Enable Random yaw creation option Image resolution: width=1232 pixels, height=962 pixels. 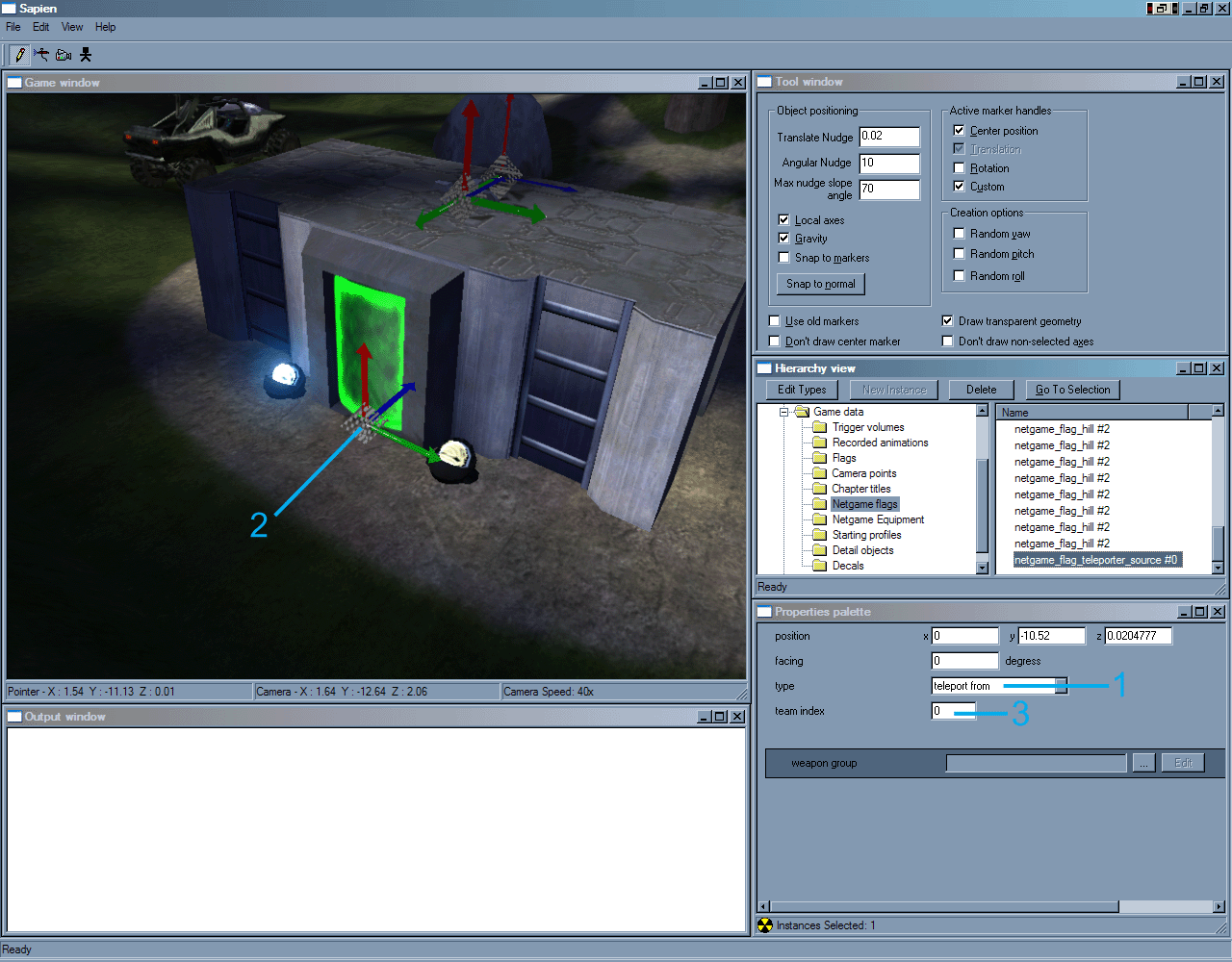(959, 233)
